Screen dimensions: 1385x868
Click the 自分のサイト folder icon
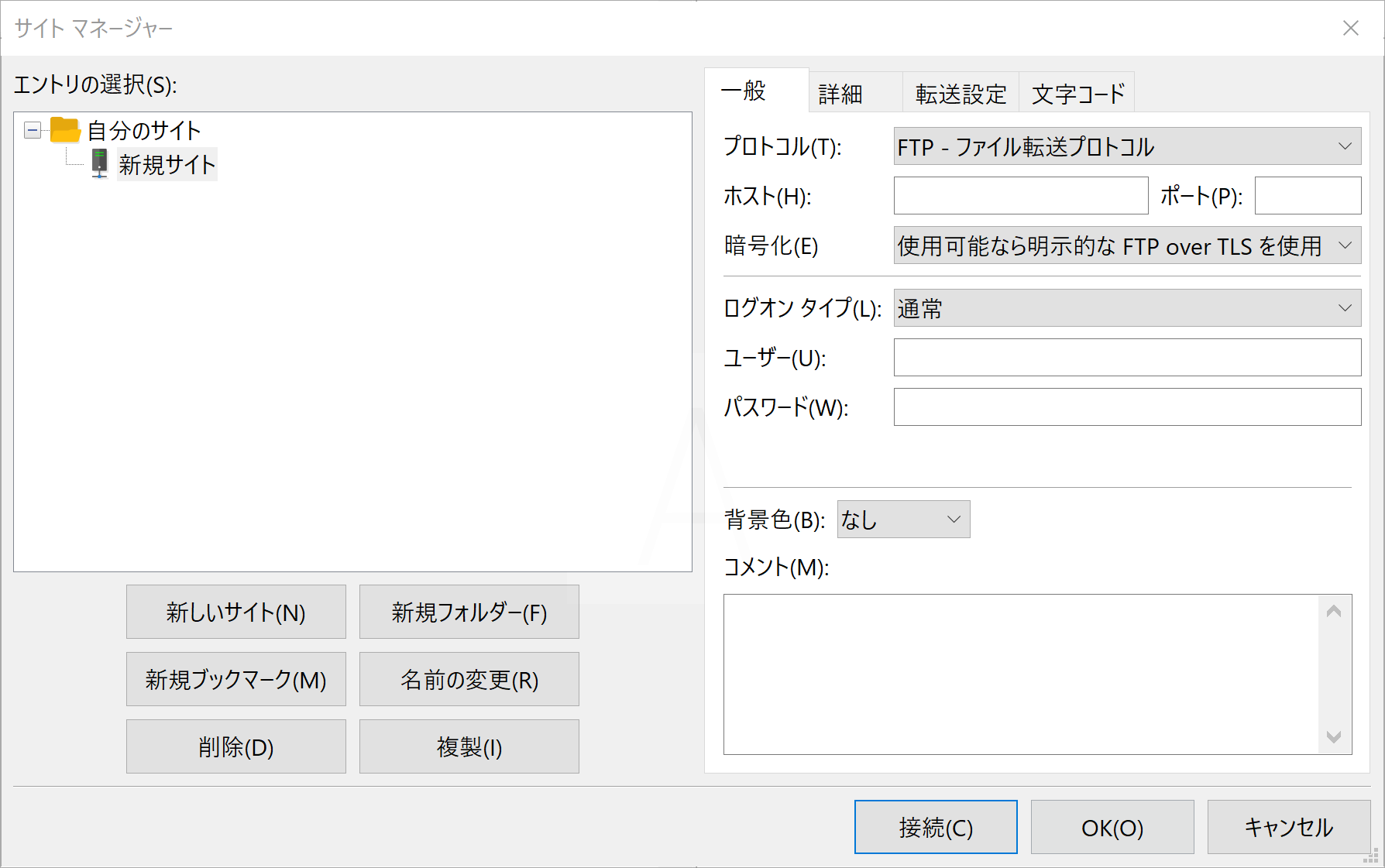tap(64, 130)
